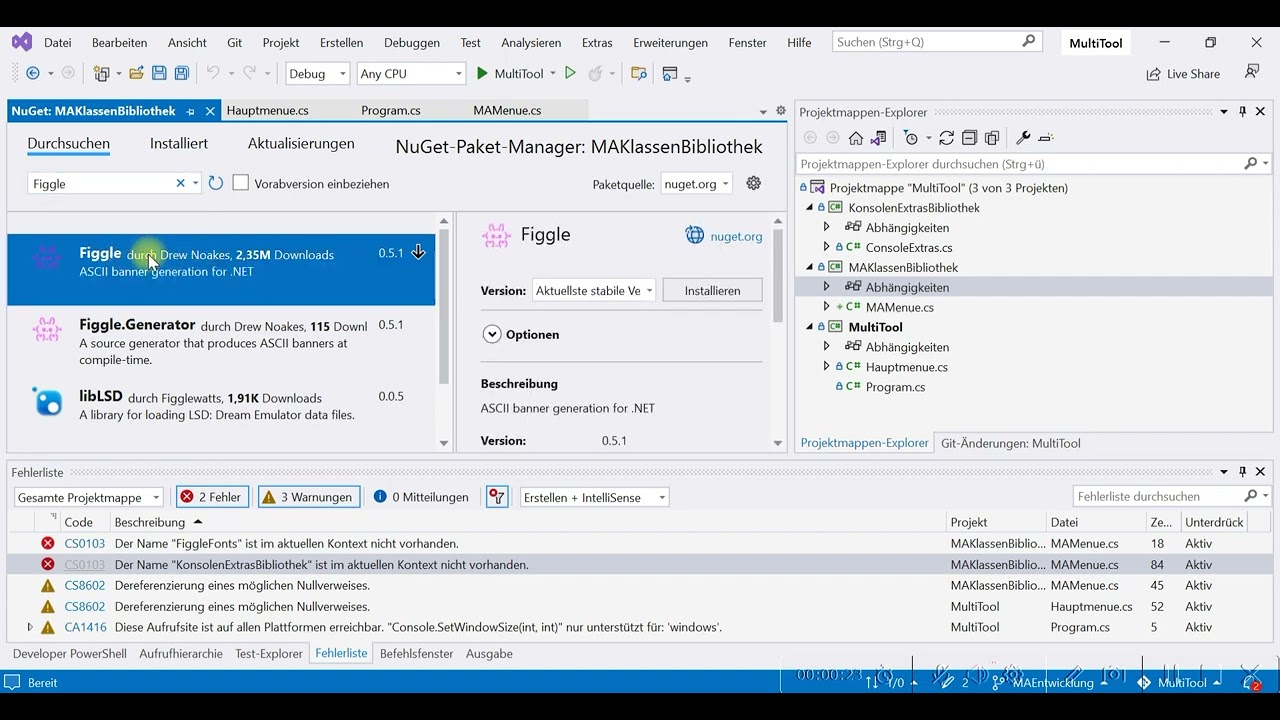
Task: Collapse all nodes in Projektmappen-Explorer
Action: click(x=969, y=138)
